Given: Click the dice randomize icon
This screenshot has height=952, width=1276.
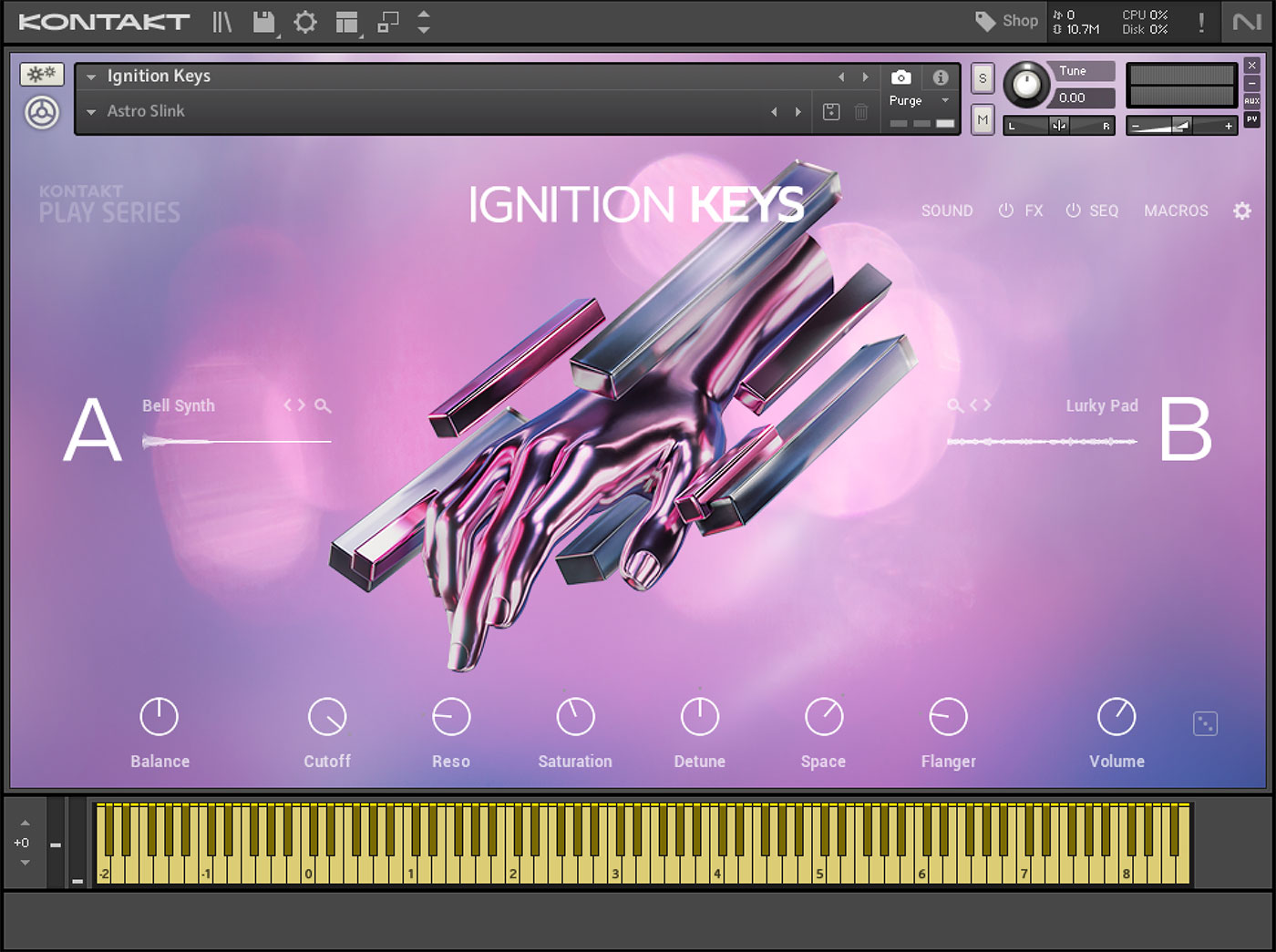Looking at the screenshot, I should (1205, 724).
